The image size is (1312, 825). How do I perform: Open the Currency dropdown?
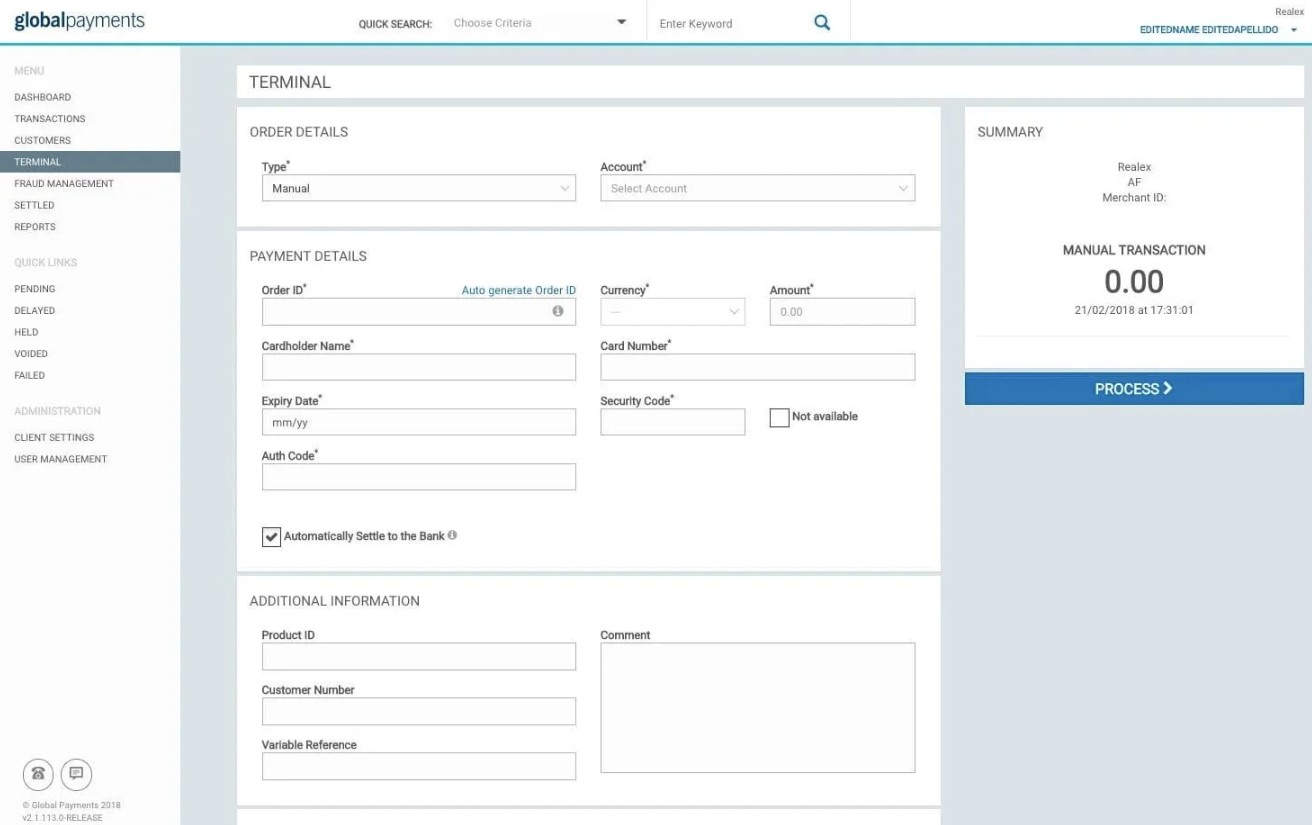coord(672,312)
